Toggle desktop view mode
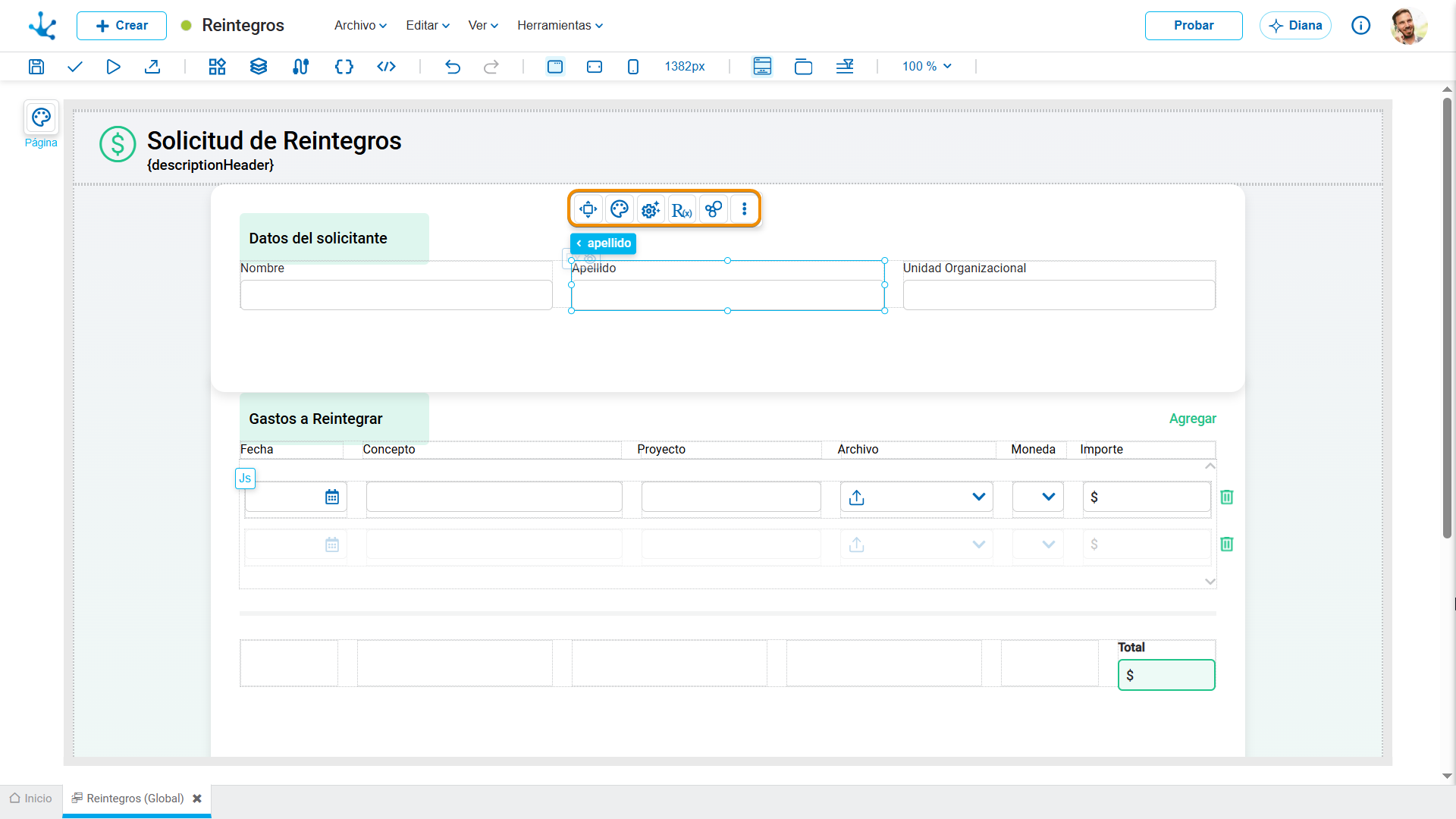Screen dimensions: 1456x819 pos(555,67)
